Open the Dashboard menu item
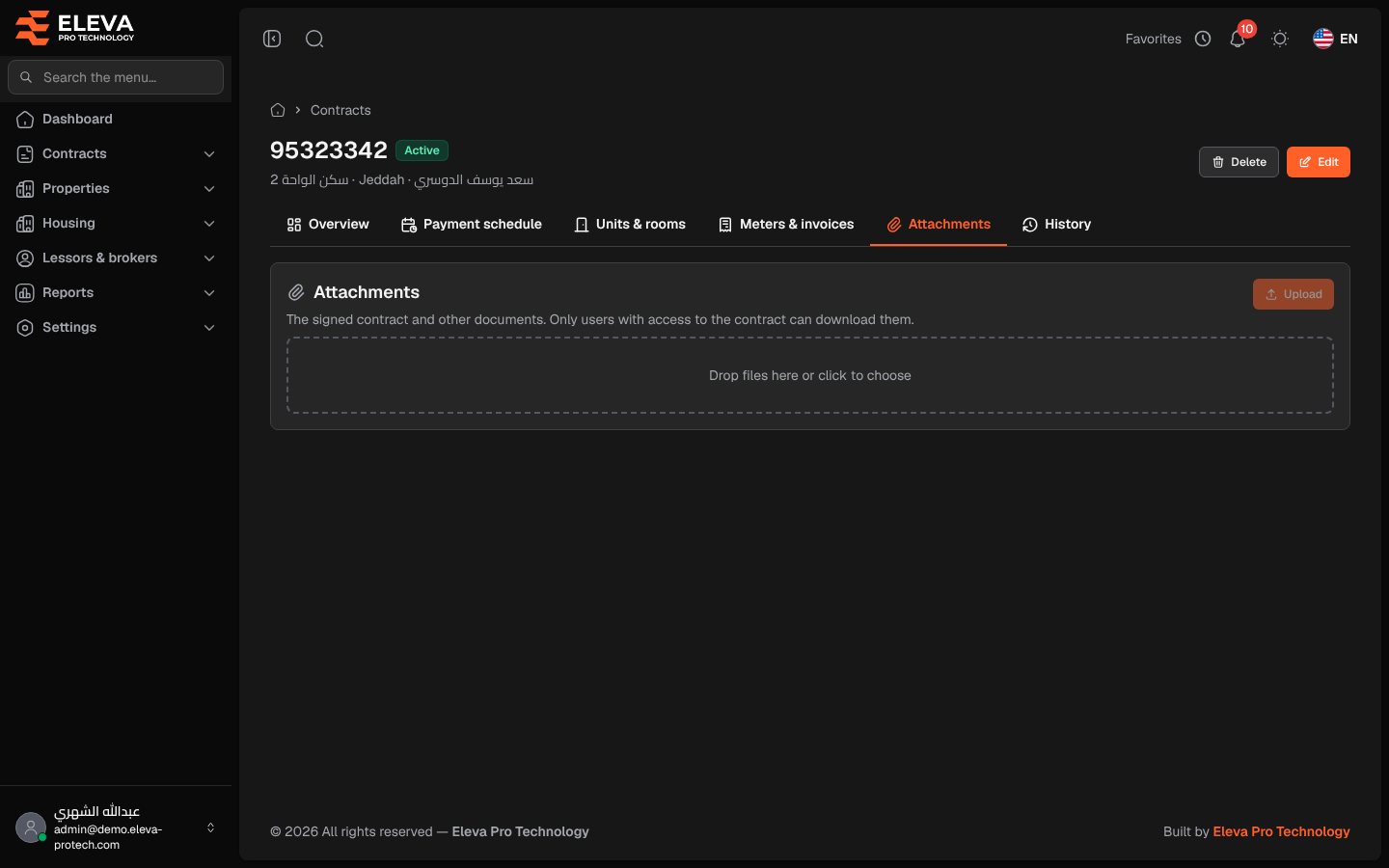Viewport: 1389px width, 868px height. click(116, 120)
